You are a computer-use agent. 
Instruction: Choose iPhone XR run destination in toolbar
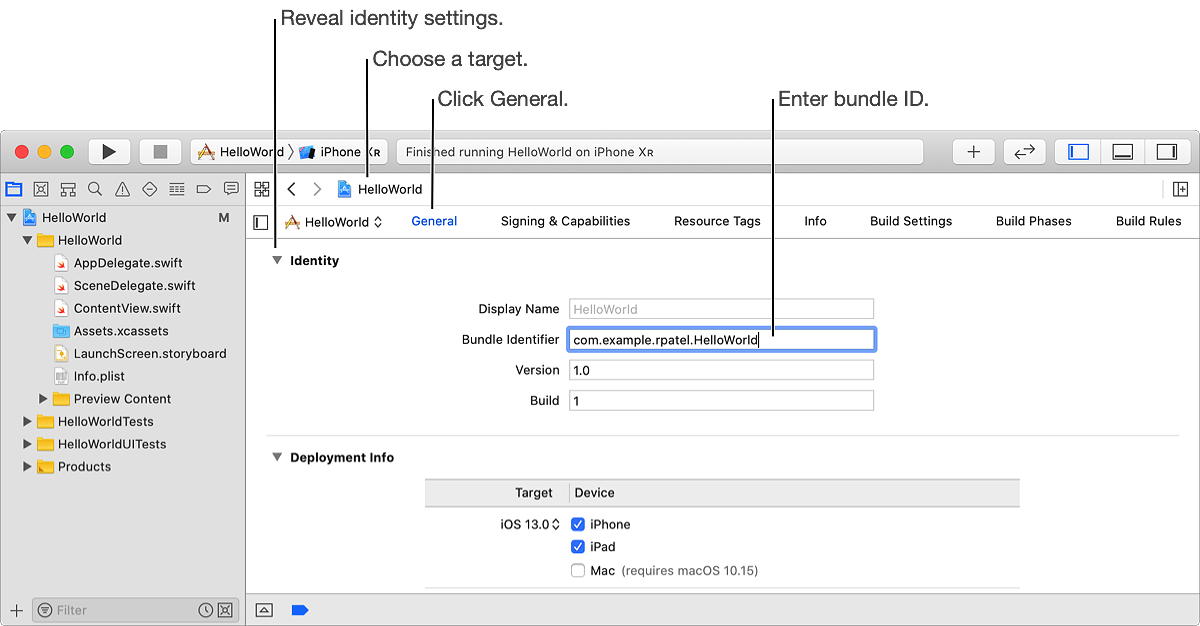point(340,152)
